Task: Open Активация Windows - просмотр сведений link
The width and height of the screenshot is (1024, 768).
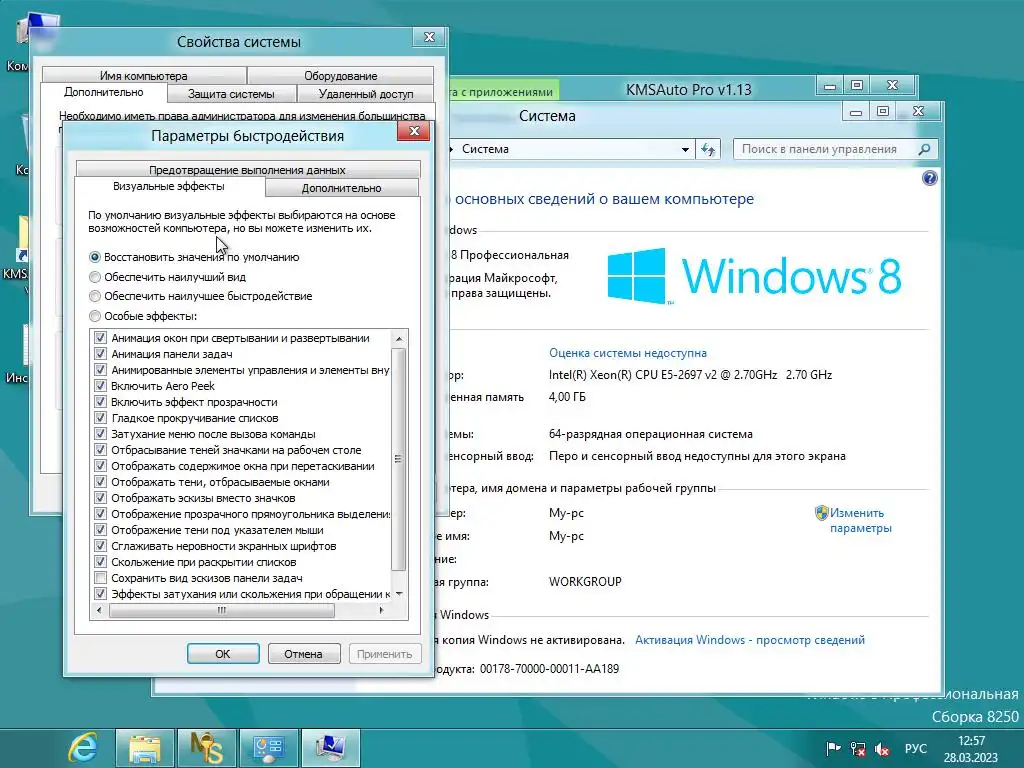Action: click(x=750, y=640)
